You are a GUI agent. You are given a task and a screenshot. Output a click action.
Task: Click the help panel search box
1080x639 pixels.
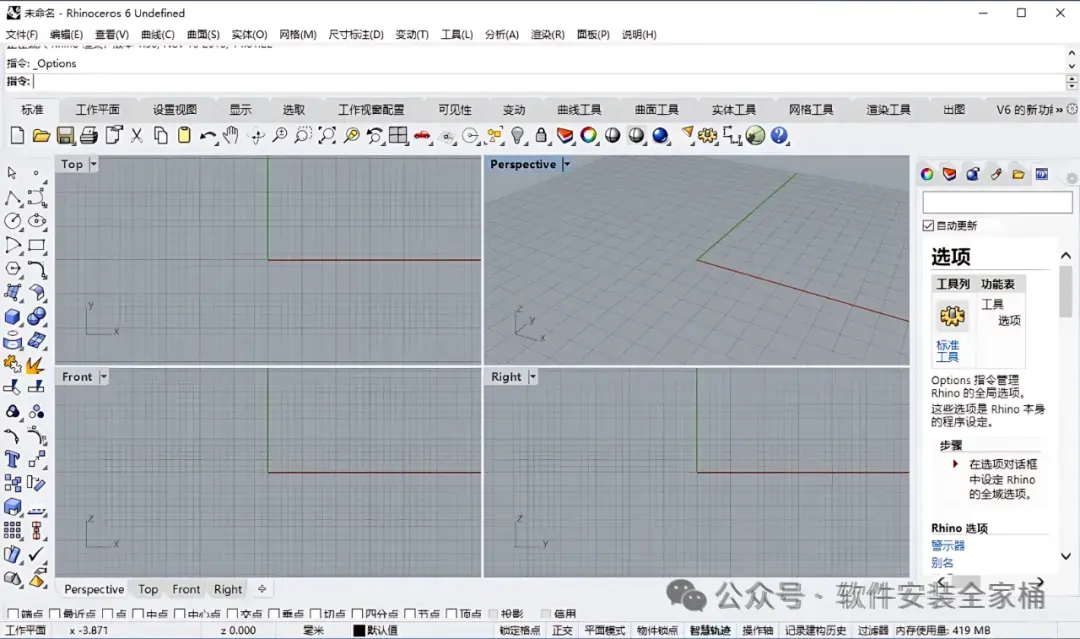997,202
